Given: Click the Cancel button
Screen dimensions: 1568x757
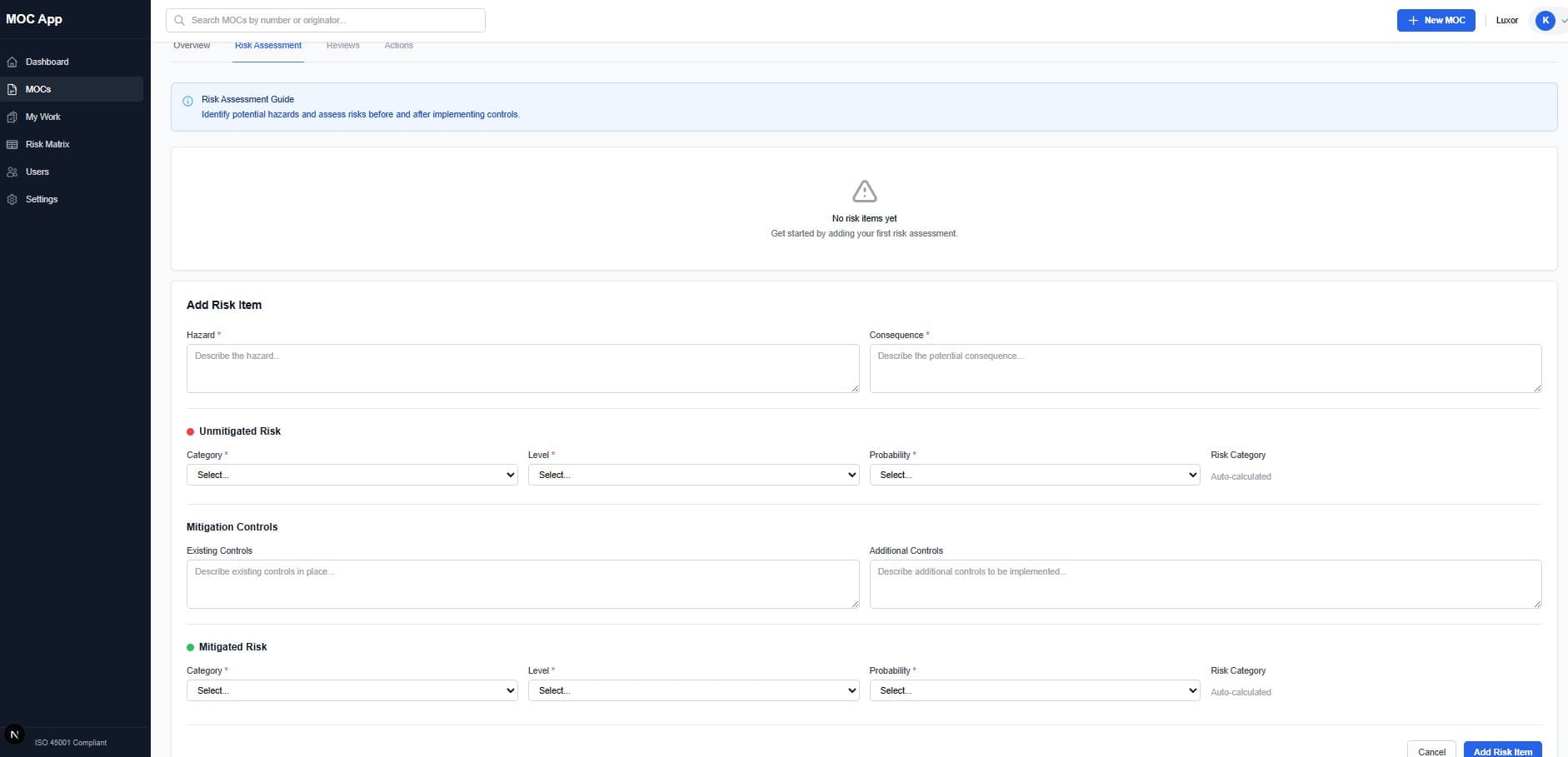Looking at the screenshot, I should coord(1431,750).
